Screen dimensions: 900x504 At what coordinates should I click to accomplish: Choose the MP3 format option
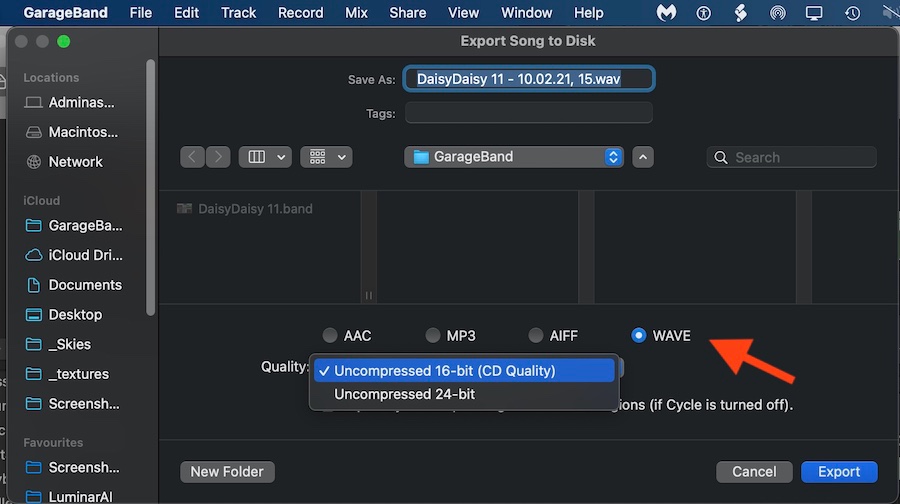click(x=433, y=336)
